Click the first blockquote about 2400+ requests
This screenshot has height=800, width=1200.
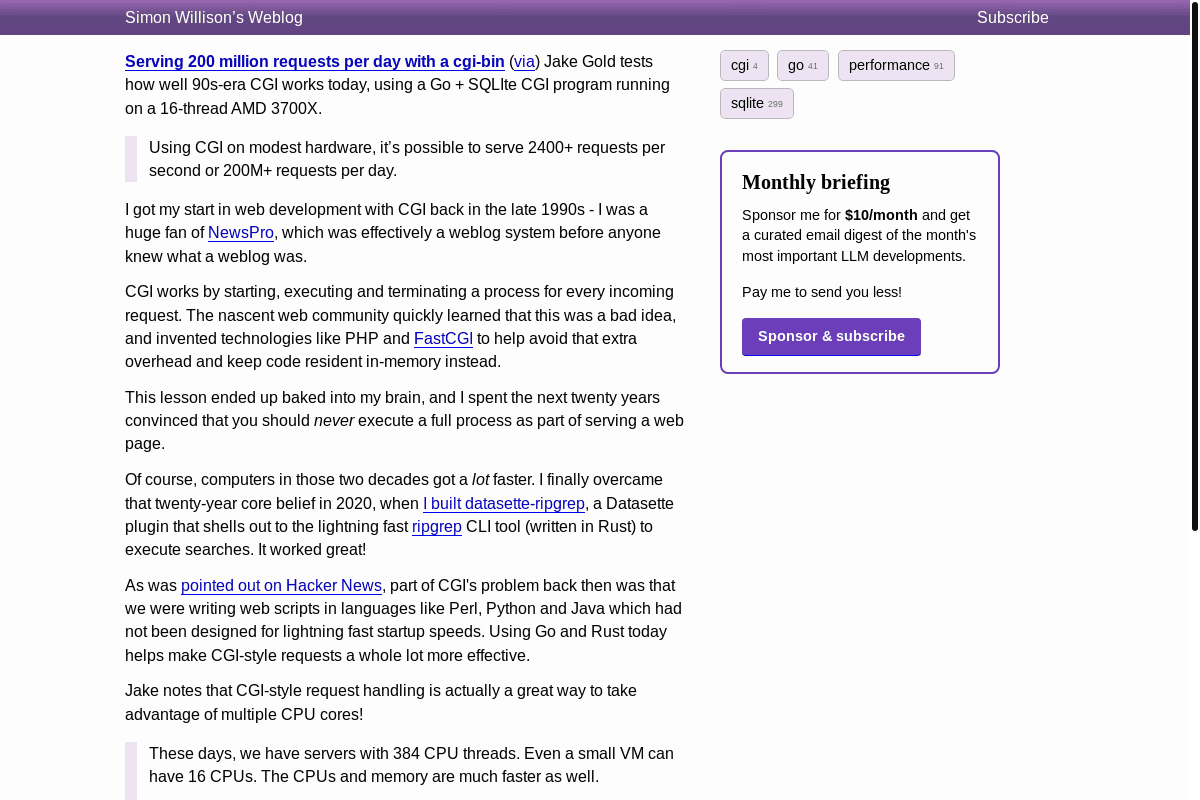(x=406, y=158)
